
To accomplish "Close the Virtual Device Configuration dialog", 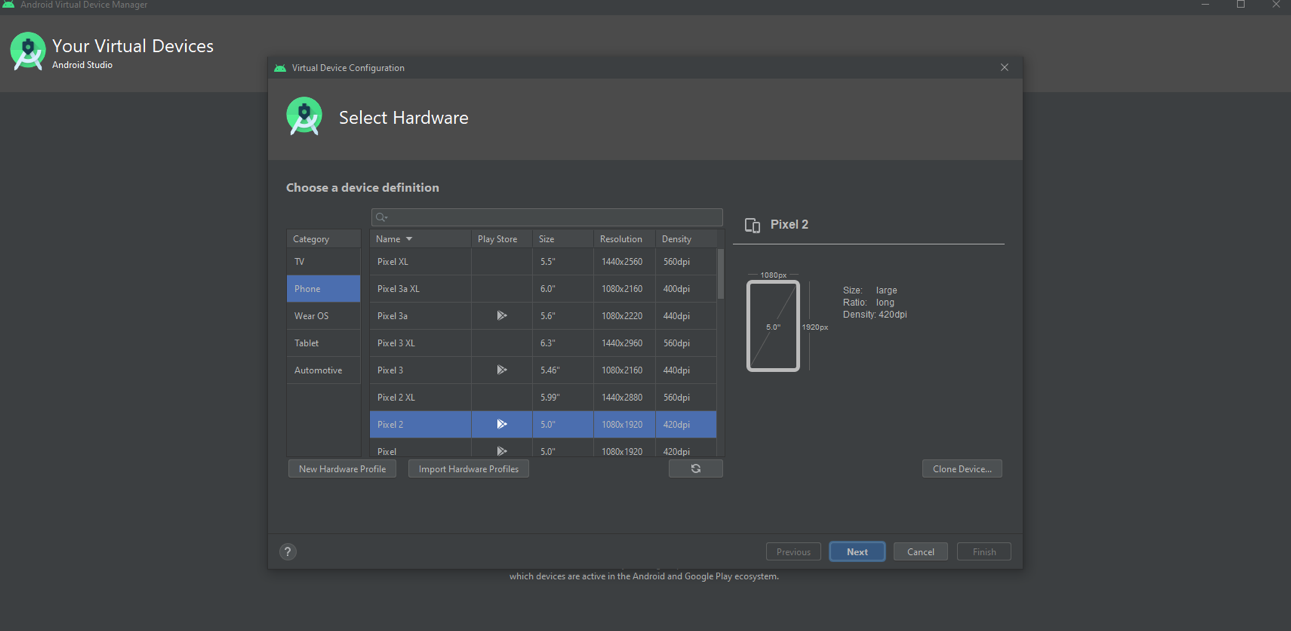I will point(1004,68).
